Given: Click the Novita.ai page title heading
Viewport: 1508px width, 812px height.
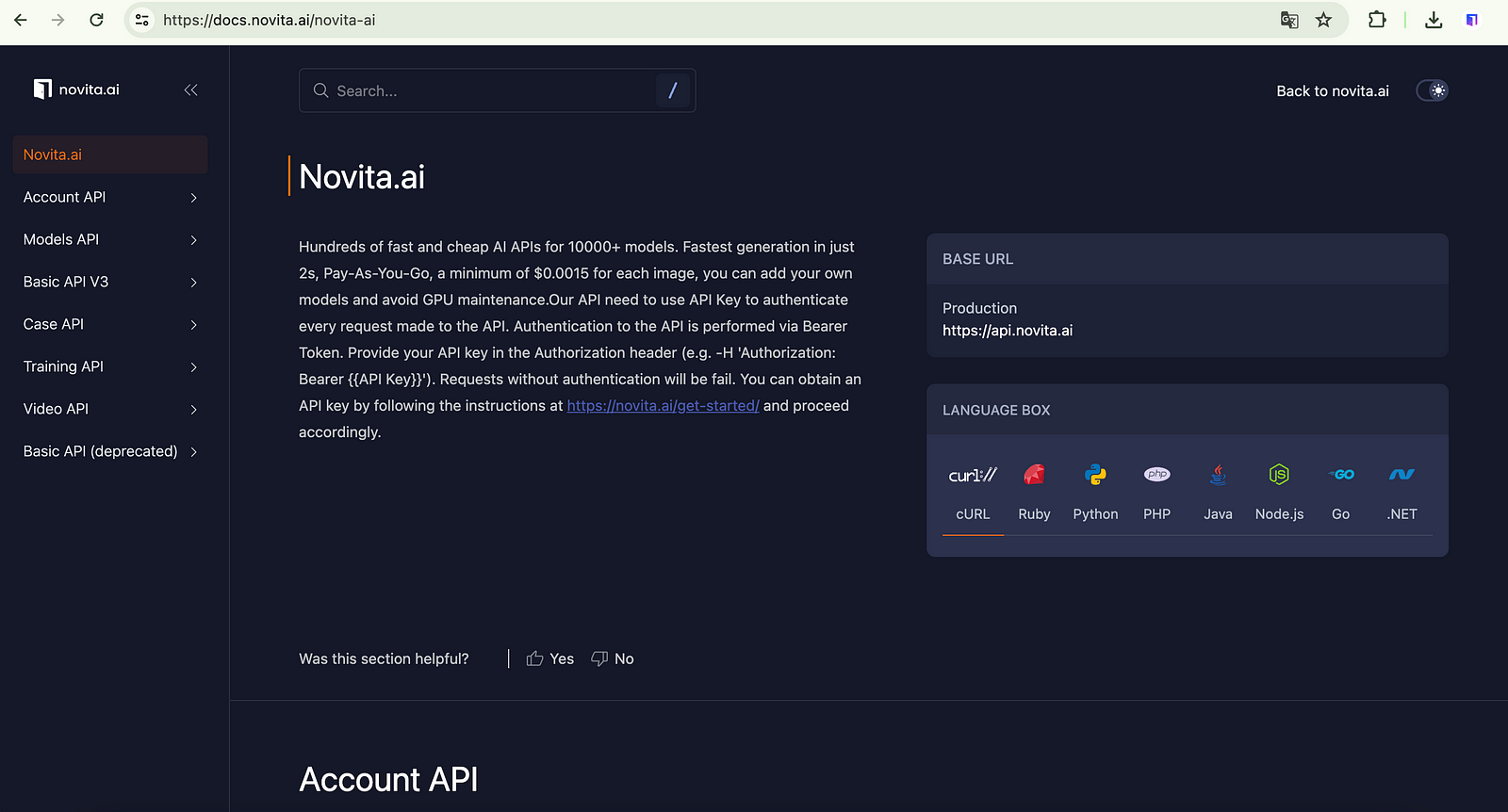Looking at the screenshot, I should [362, 177].
